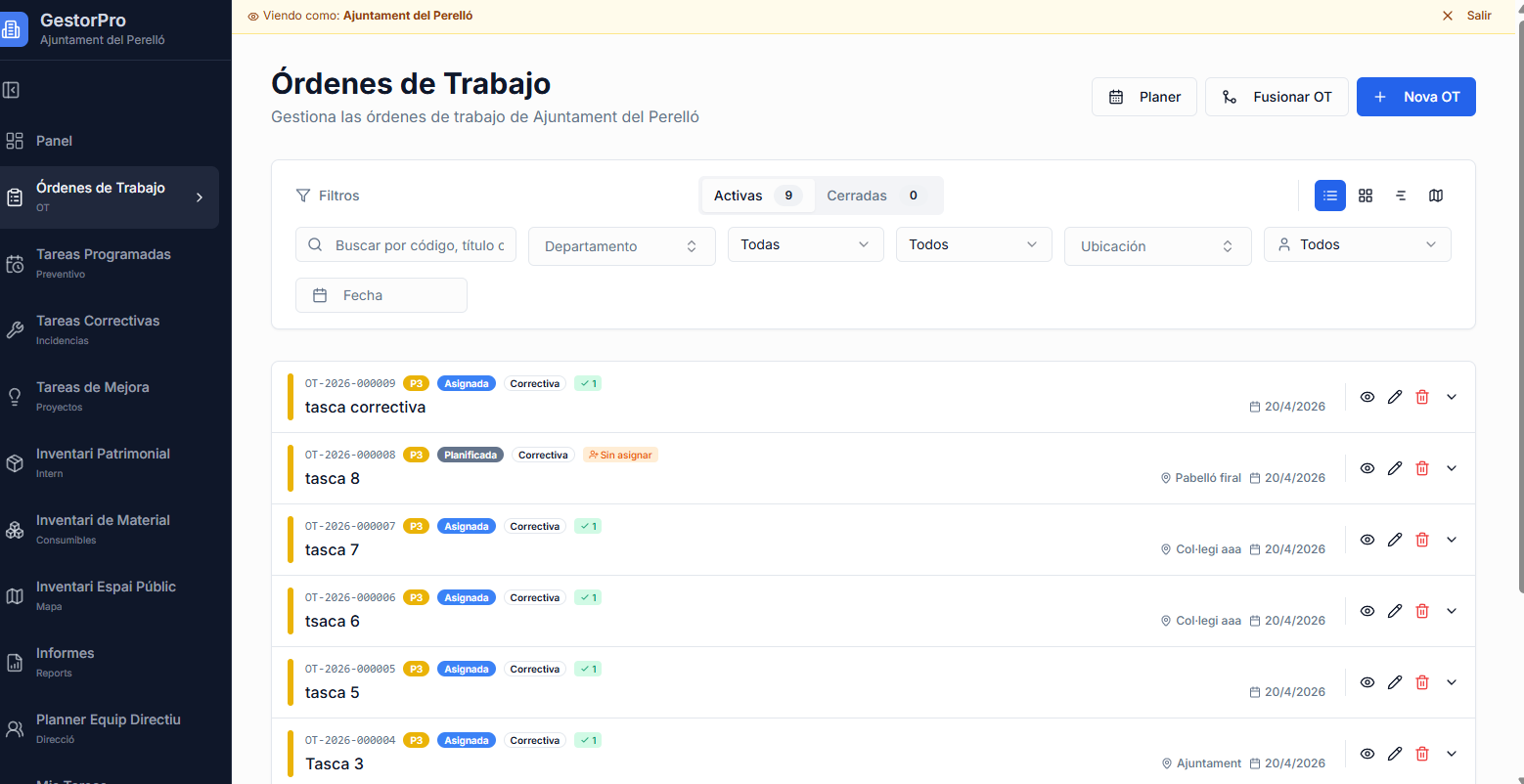The width and height of the screenshot is (1524, 784).
Task: Switch to map view icon
Action: [1436, 196]
